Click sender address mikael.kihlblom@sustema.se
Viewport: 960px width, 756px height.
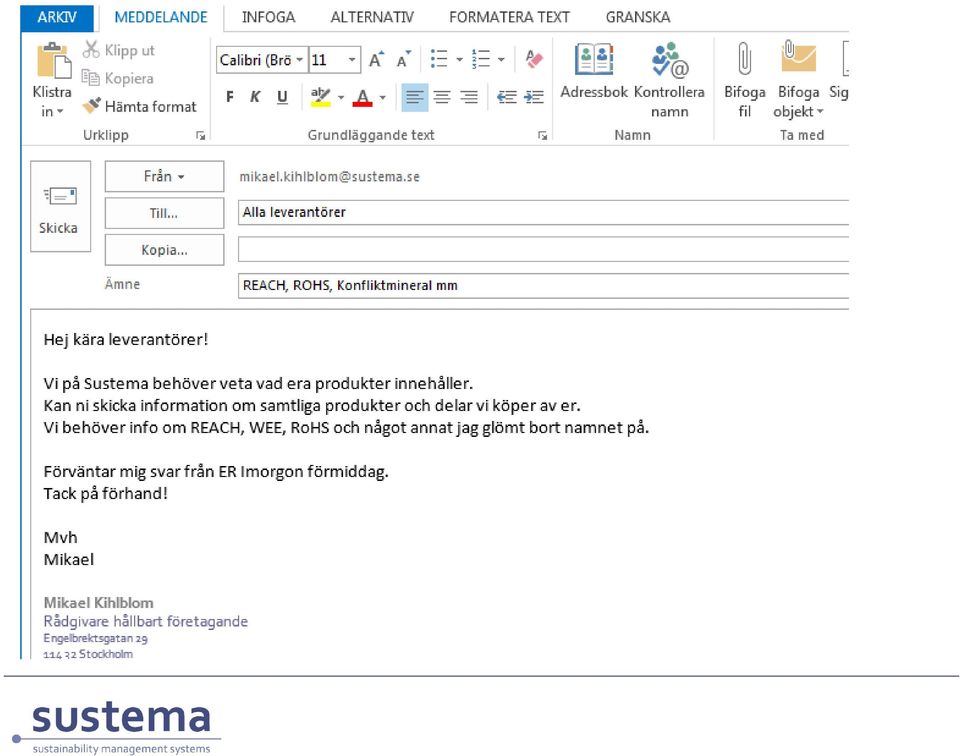click(329, 176)
